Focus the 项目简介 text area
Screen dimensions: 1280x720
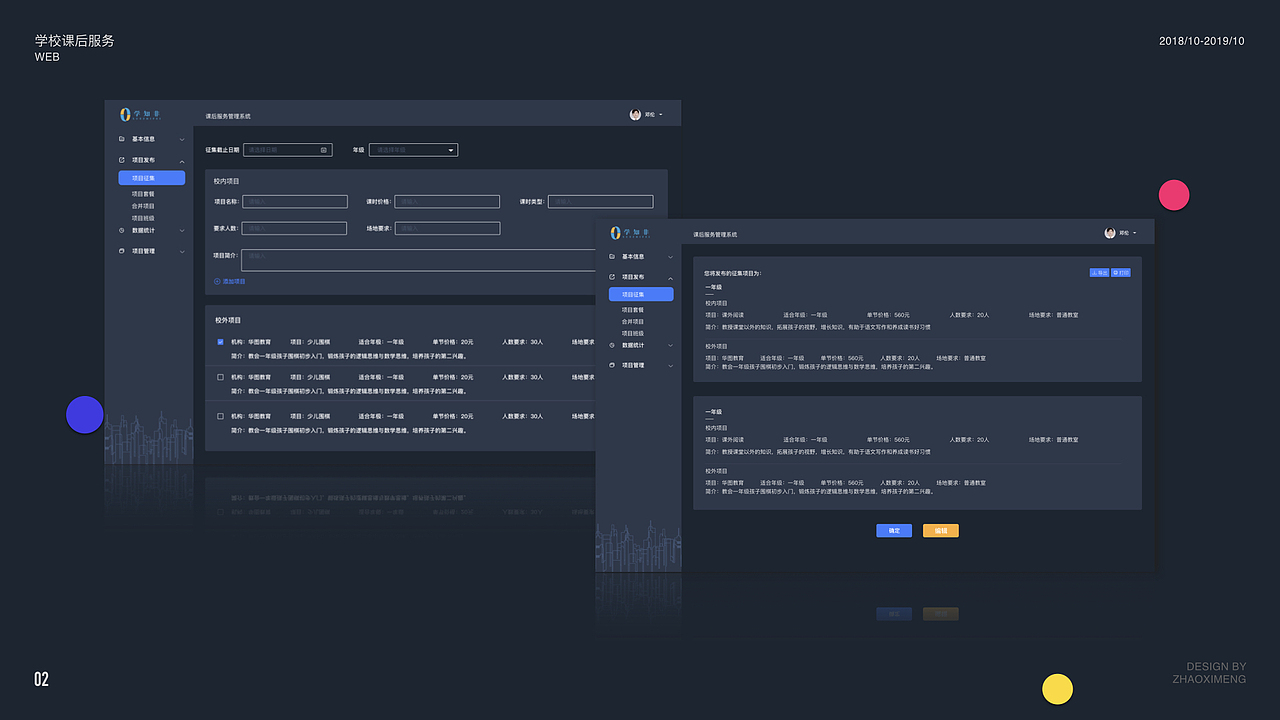tap(420, 260)
